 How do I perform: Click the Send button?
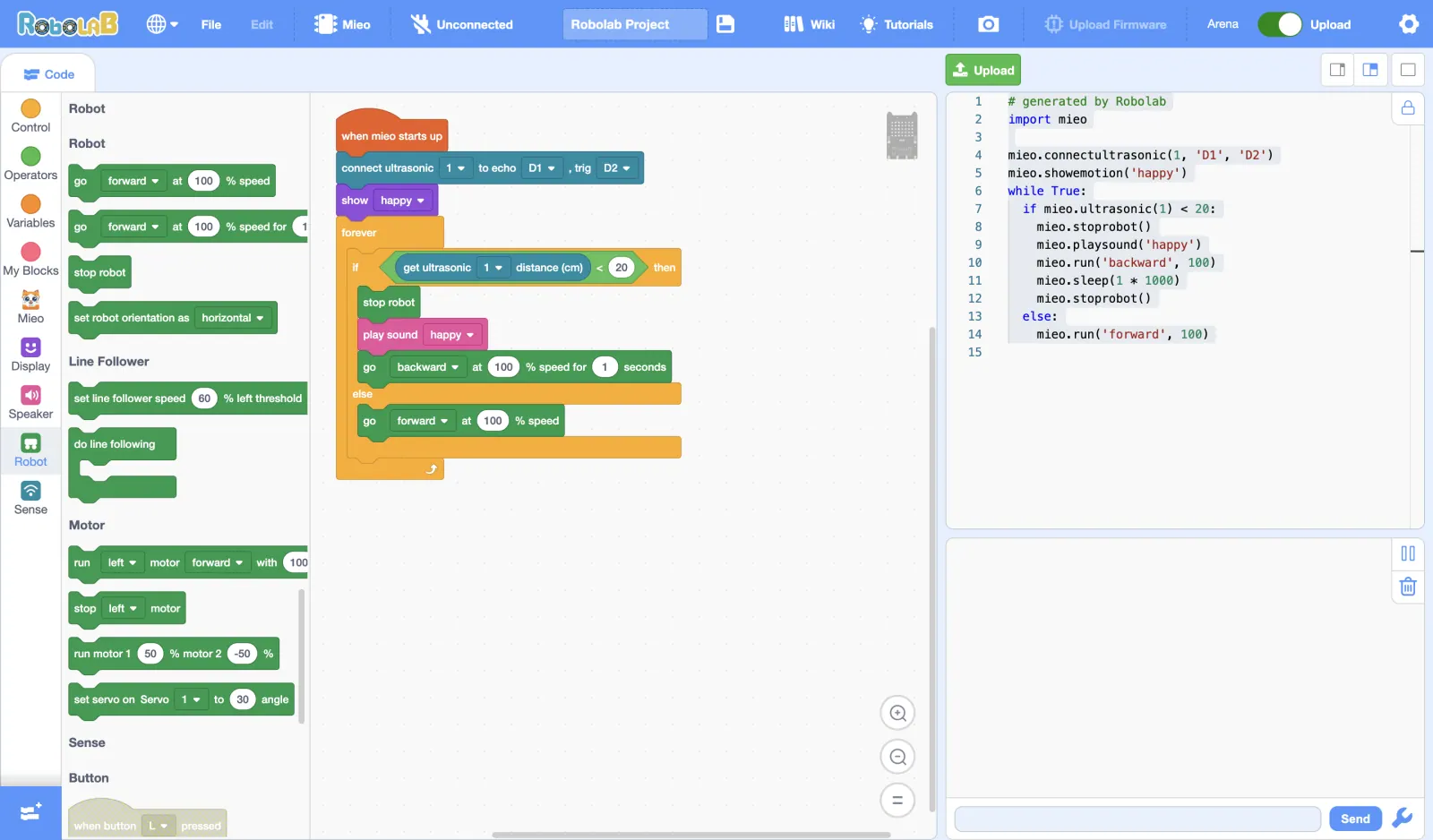tap(1355, 819)
